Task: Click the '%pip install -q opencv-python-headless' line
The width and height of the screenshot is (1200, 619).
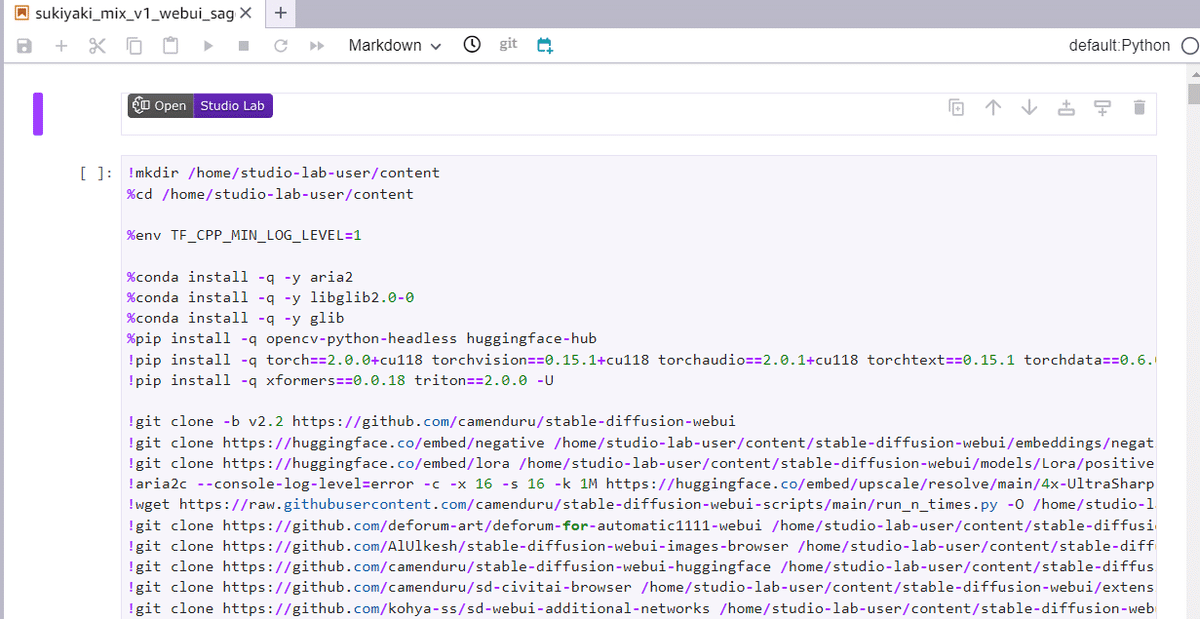Action: pos(361,338)
